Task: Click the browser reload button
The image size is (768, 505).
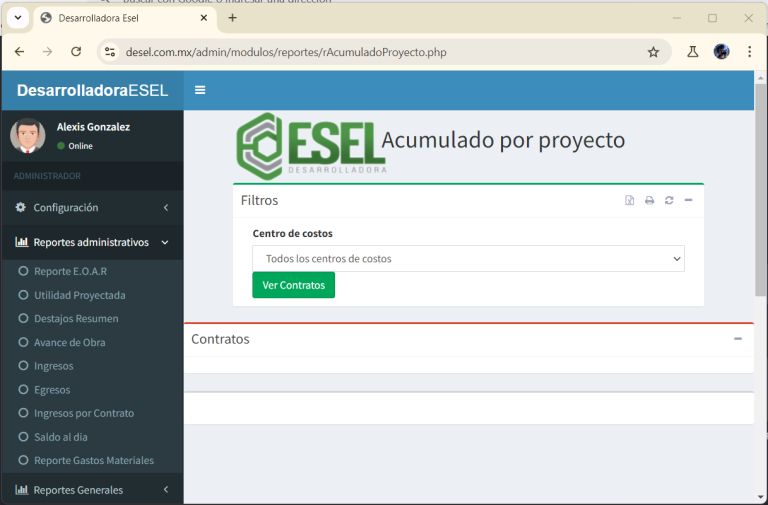Action: 76,52
